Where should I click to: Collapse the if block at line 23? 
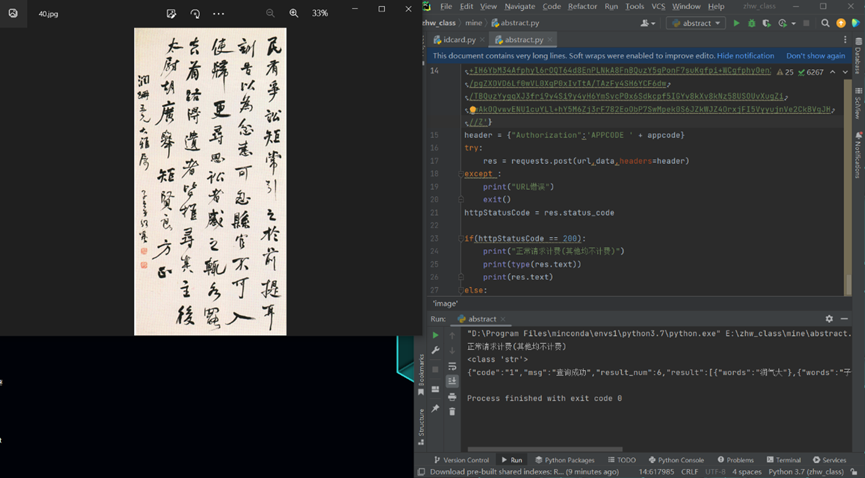pos(461,238)
